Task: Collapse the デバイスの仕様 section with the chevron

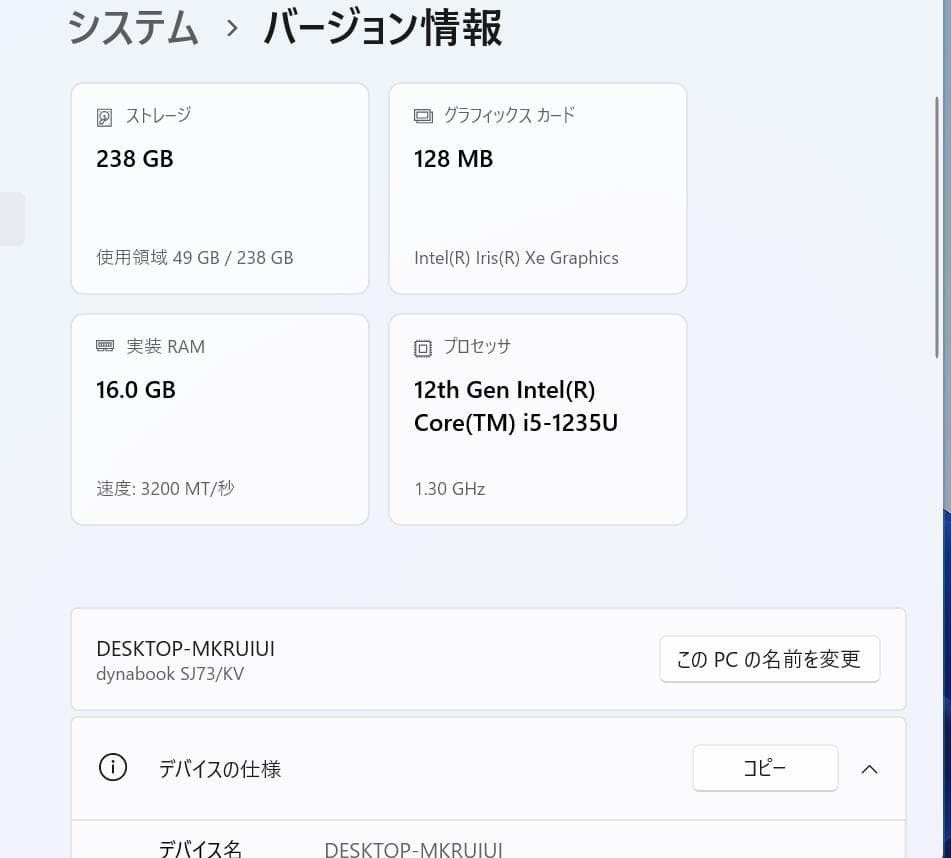Action: 869,768
